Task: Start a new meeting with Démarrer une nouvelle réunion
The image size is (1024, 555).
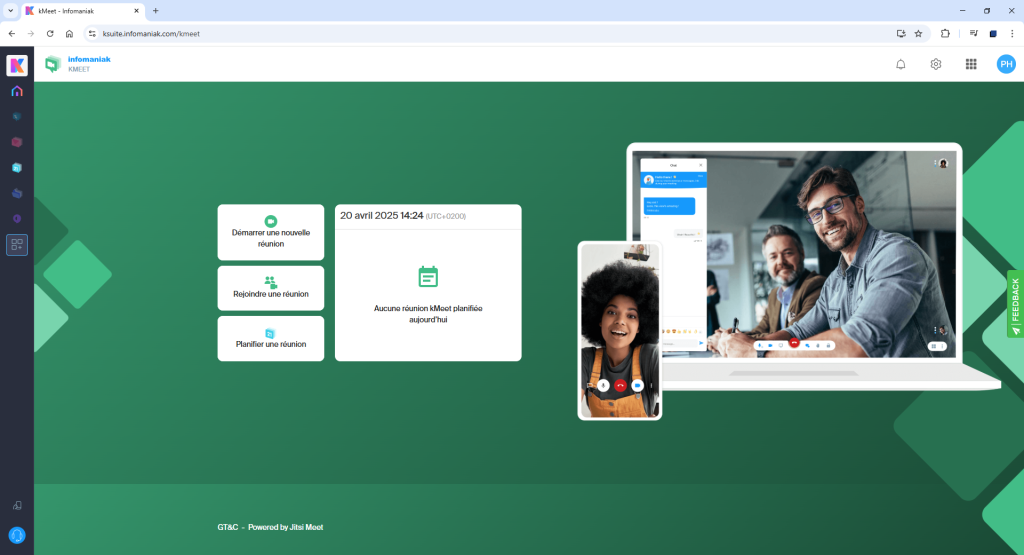Action: [271, 232]
